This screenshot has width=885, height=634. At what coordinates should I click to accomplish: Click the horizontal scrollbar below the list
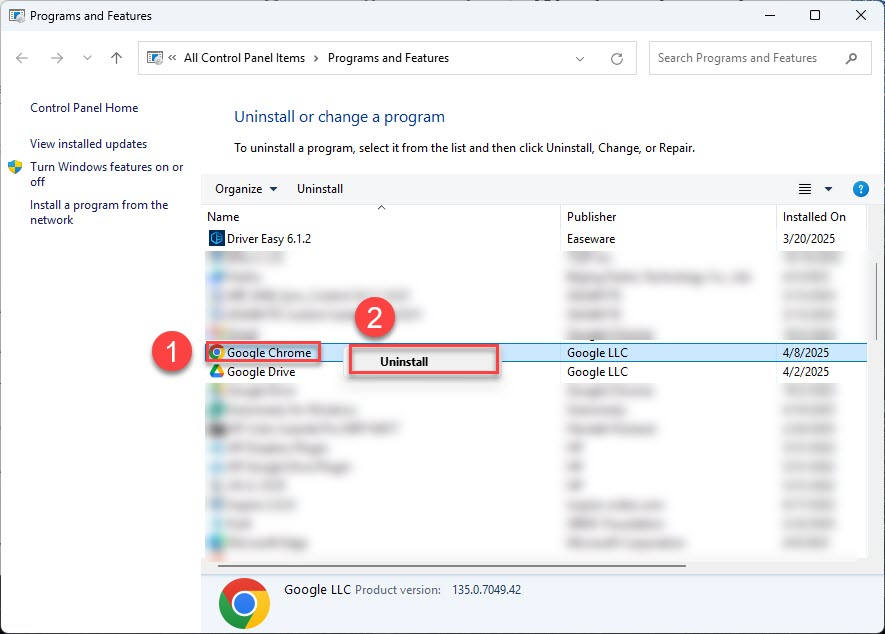450,567
